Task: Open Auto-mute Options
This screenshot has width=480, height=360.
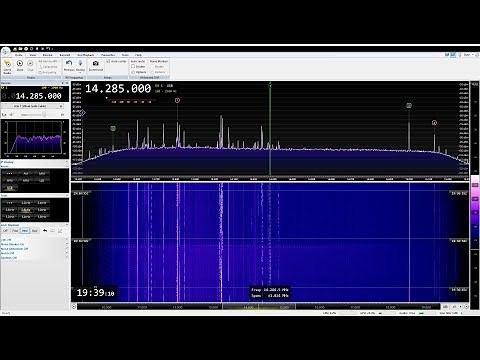Action: [139, 72]
